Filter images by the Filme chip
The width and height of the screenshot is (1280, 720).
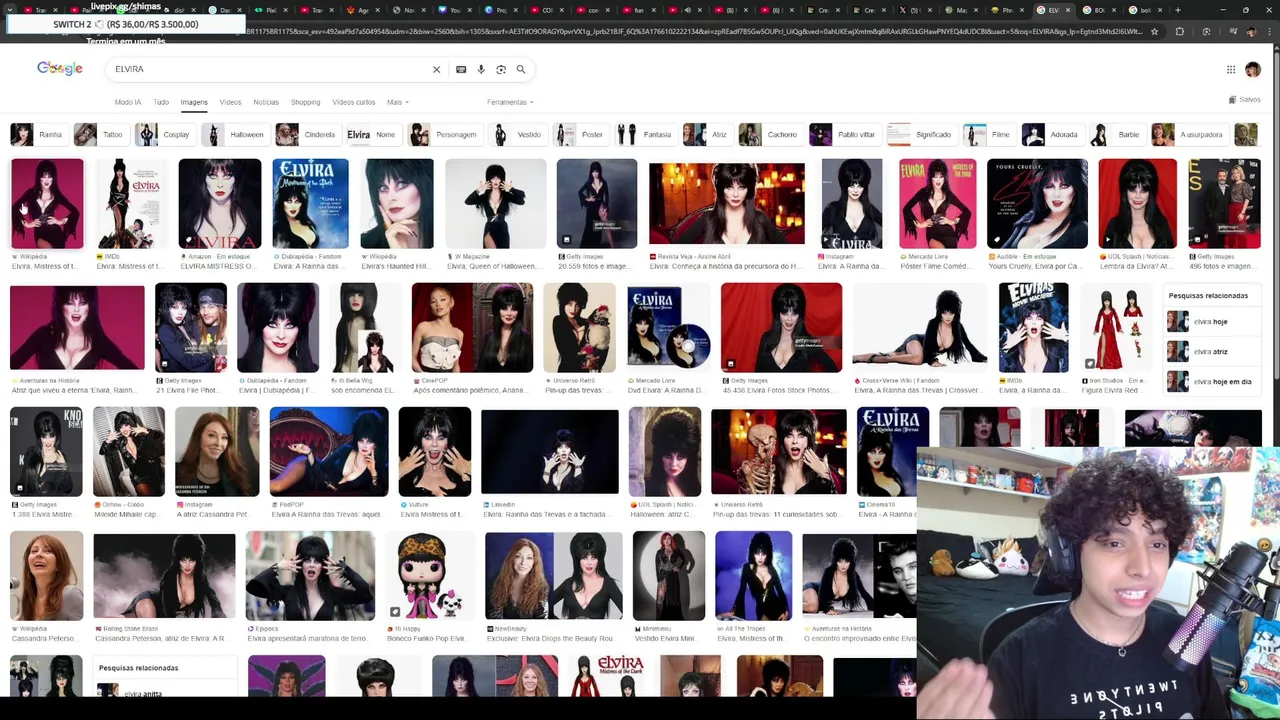[x=988, y=134]
